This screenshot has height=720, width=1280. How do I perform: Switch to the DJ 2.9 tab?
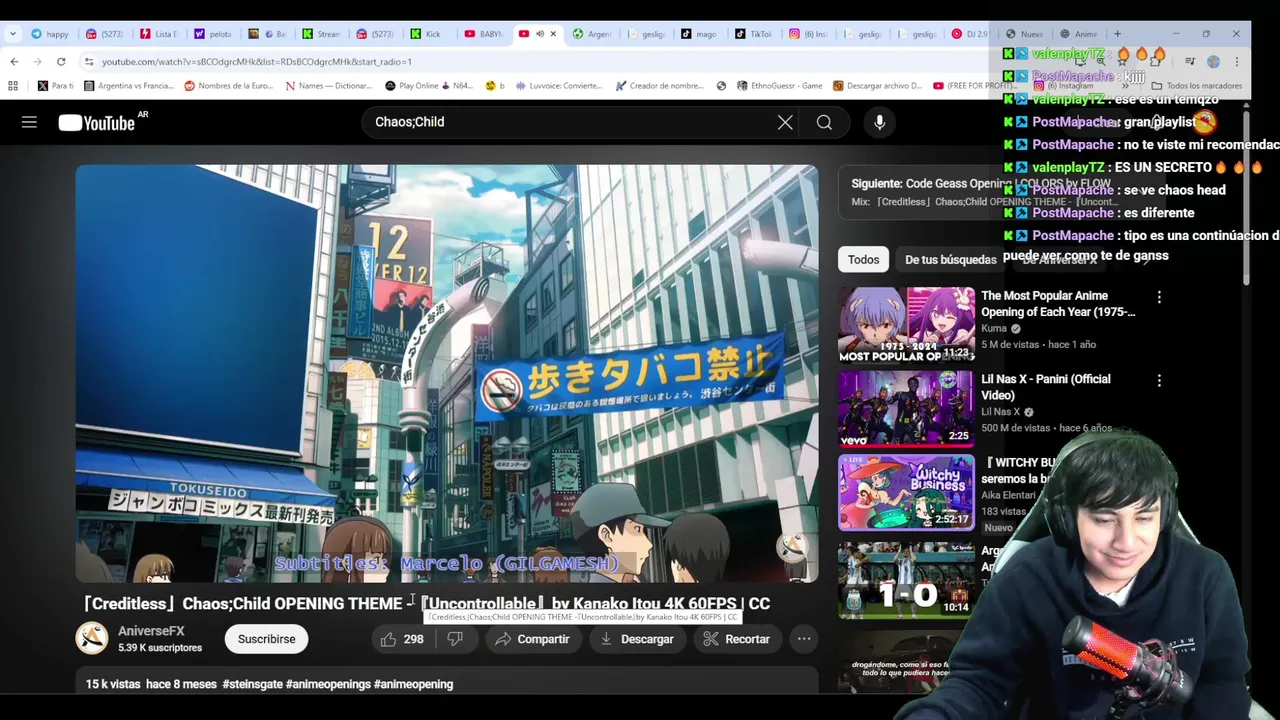(970, 34)
